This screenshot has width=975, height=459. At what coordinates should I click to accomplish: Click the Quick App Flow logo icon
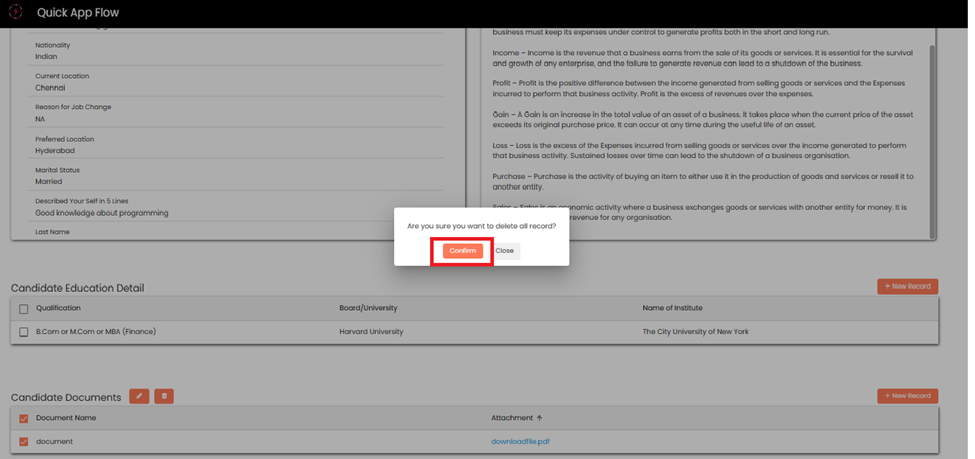click(x=16, y=12)
